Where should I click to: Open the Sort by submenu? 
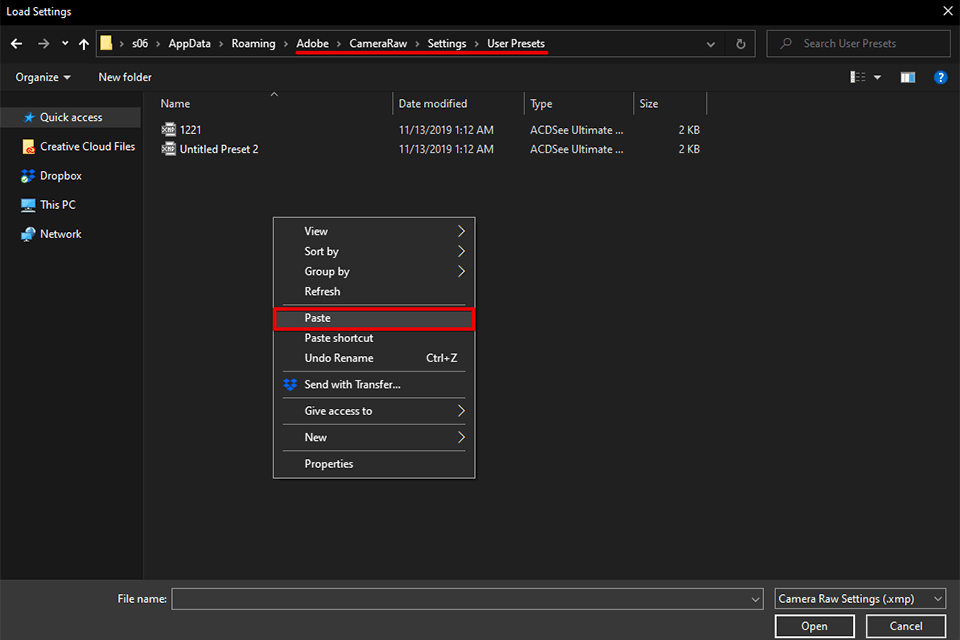[374, 251]
